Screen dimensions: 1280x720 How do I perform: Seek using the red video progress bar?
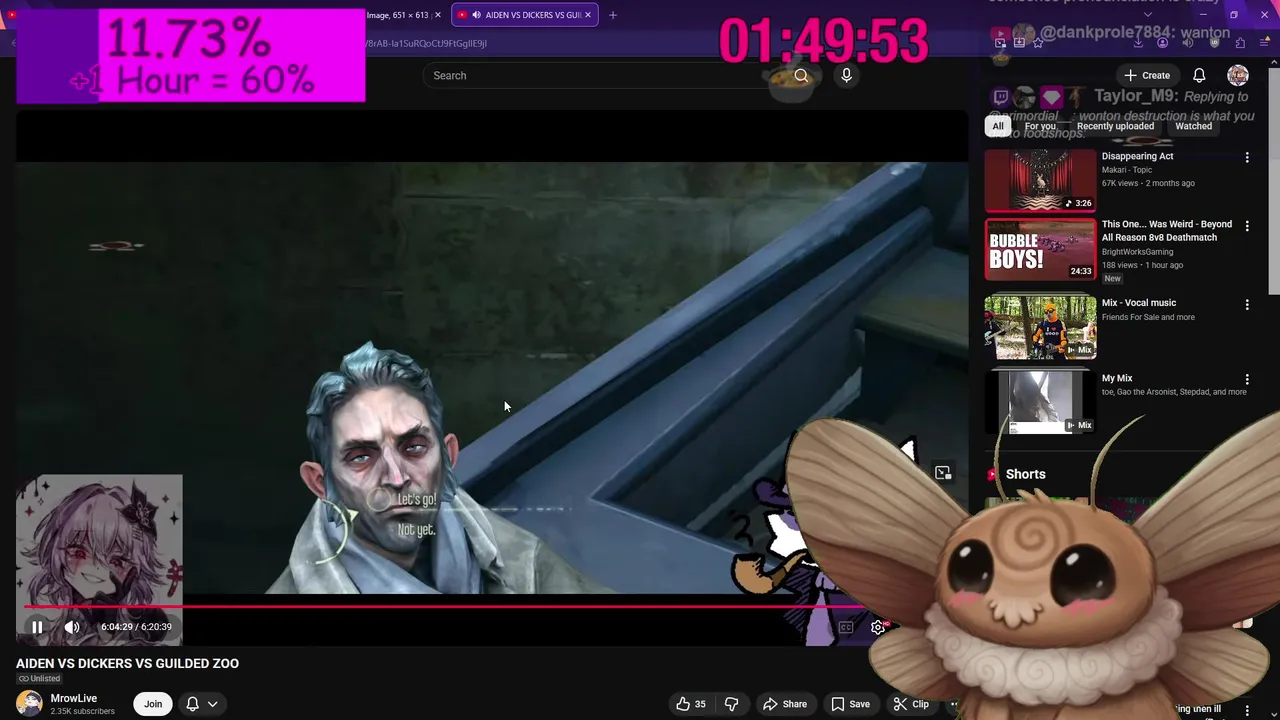tap(445, 606)
